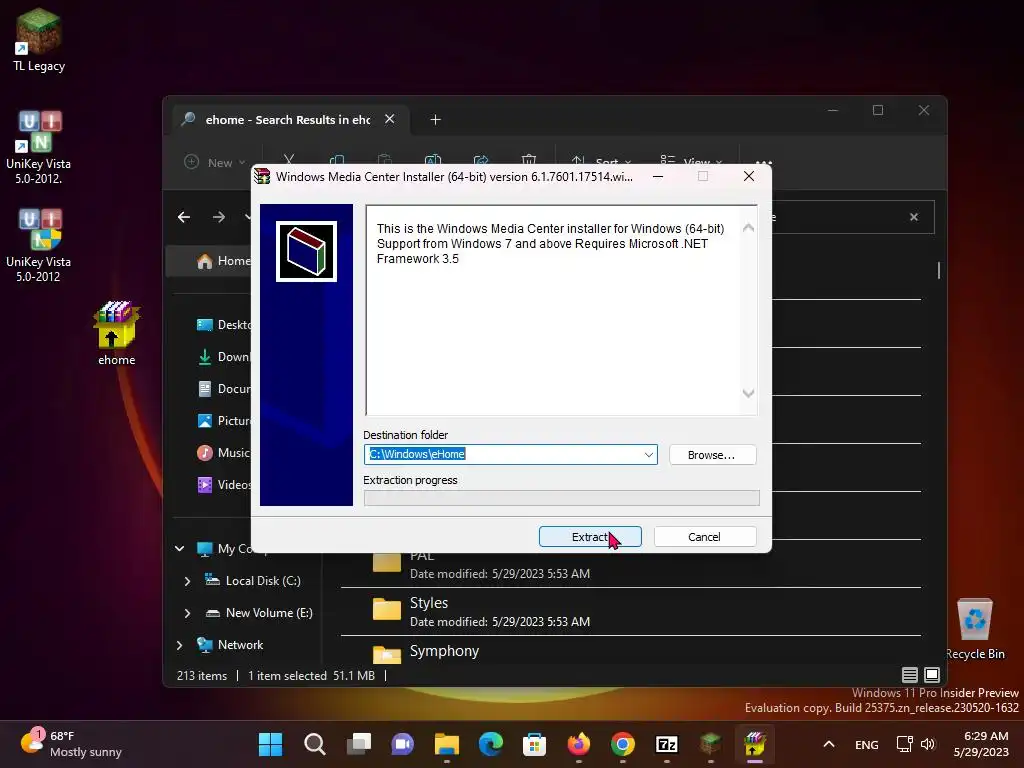Viewport: 1024px width, 768px height.
Task: Launch Google Chrome from taskbar
Action: coord(622,744)
